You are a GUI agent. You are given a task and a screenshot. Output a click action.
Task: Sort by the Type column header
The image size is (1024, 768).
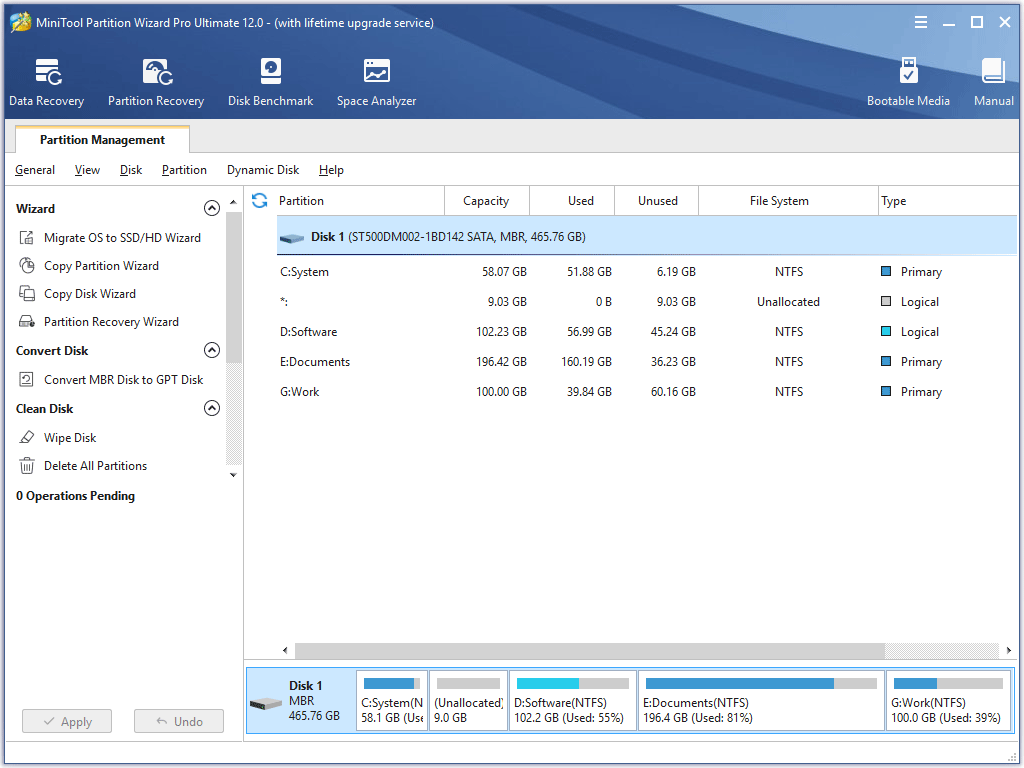pos(948,200)
